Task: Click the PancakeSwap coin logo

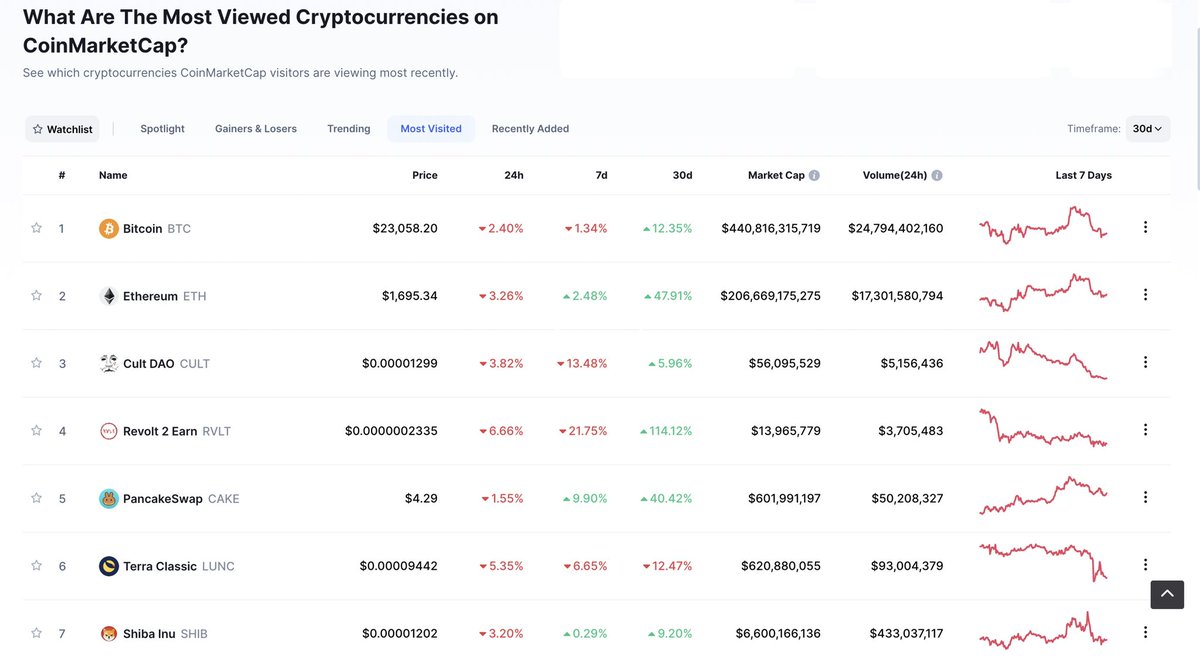Action: point(109,498)
